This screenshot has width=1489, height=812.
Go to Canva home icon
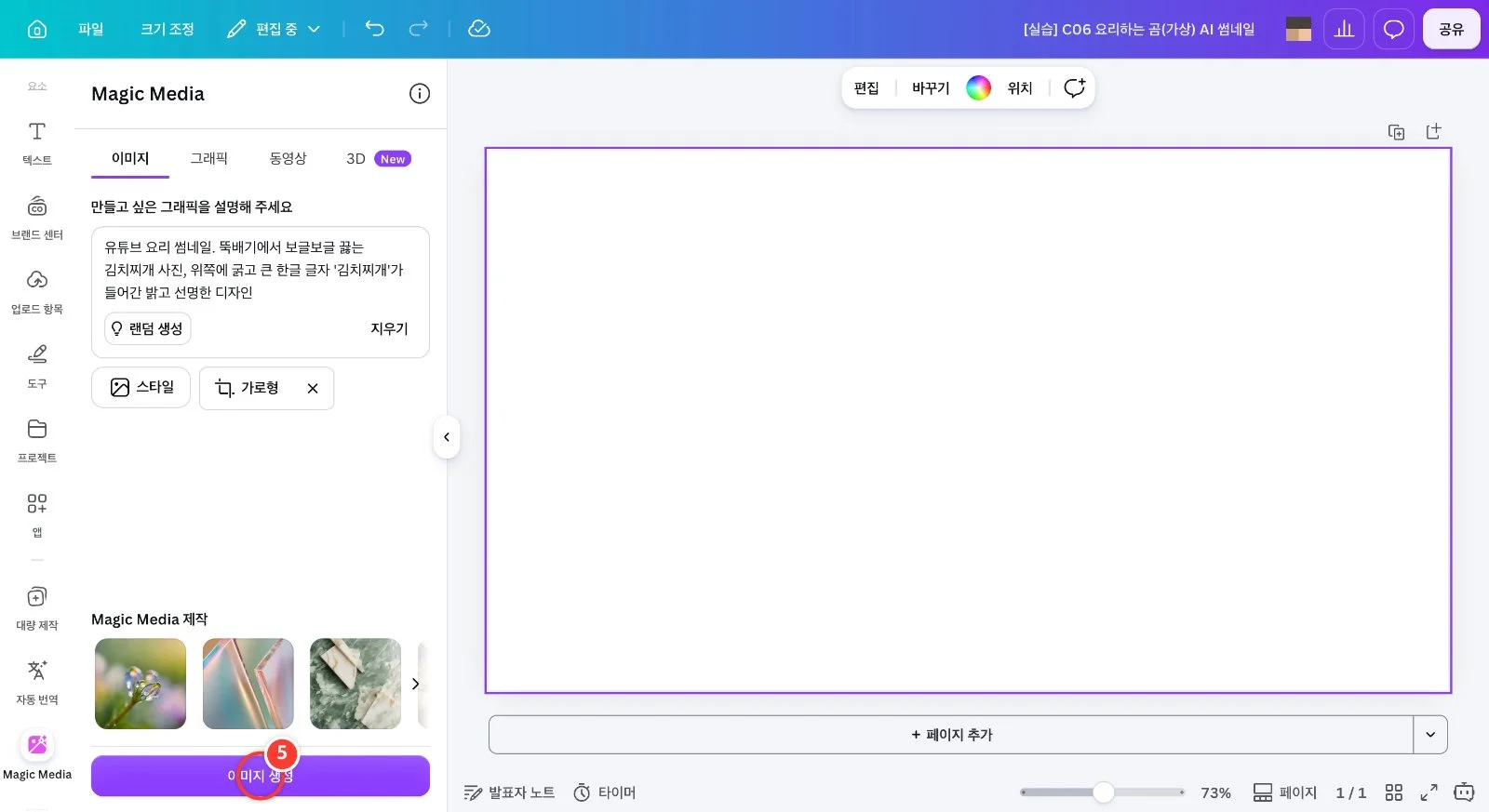click(37, 29)
